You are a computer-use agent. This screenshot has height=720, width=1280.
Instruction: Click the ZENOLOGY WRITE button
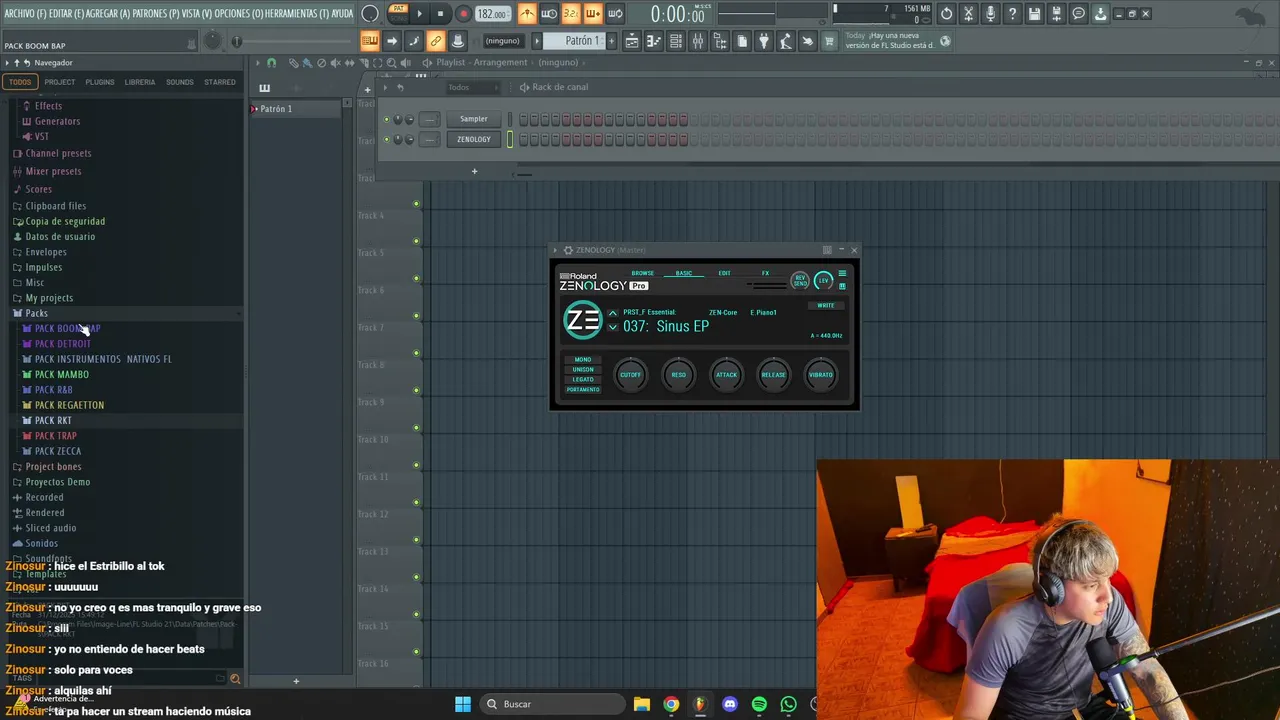click(x=826, y=306)
